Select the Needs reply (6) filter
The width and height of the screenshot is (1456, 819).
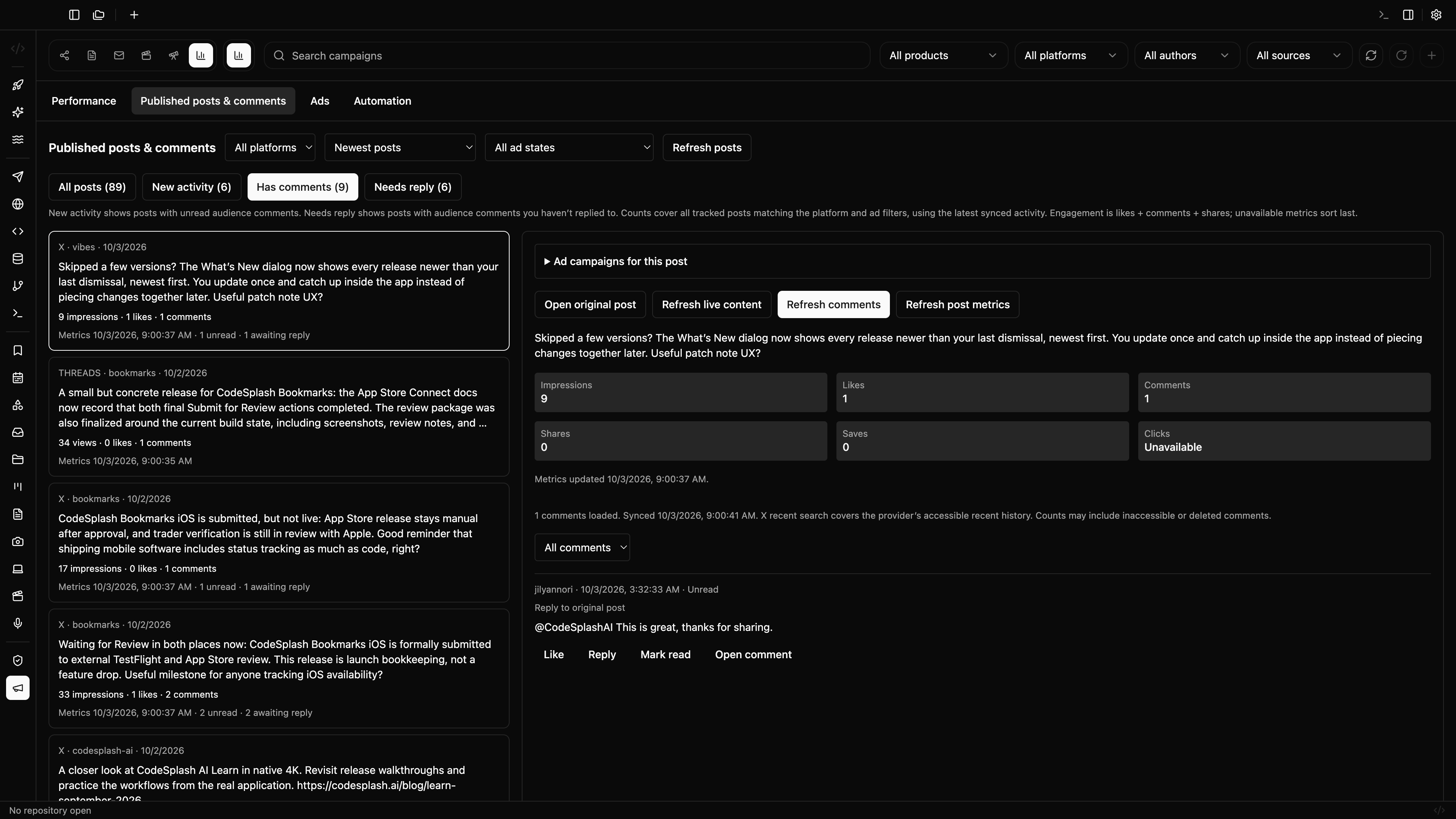tap(413, 187)
